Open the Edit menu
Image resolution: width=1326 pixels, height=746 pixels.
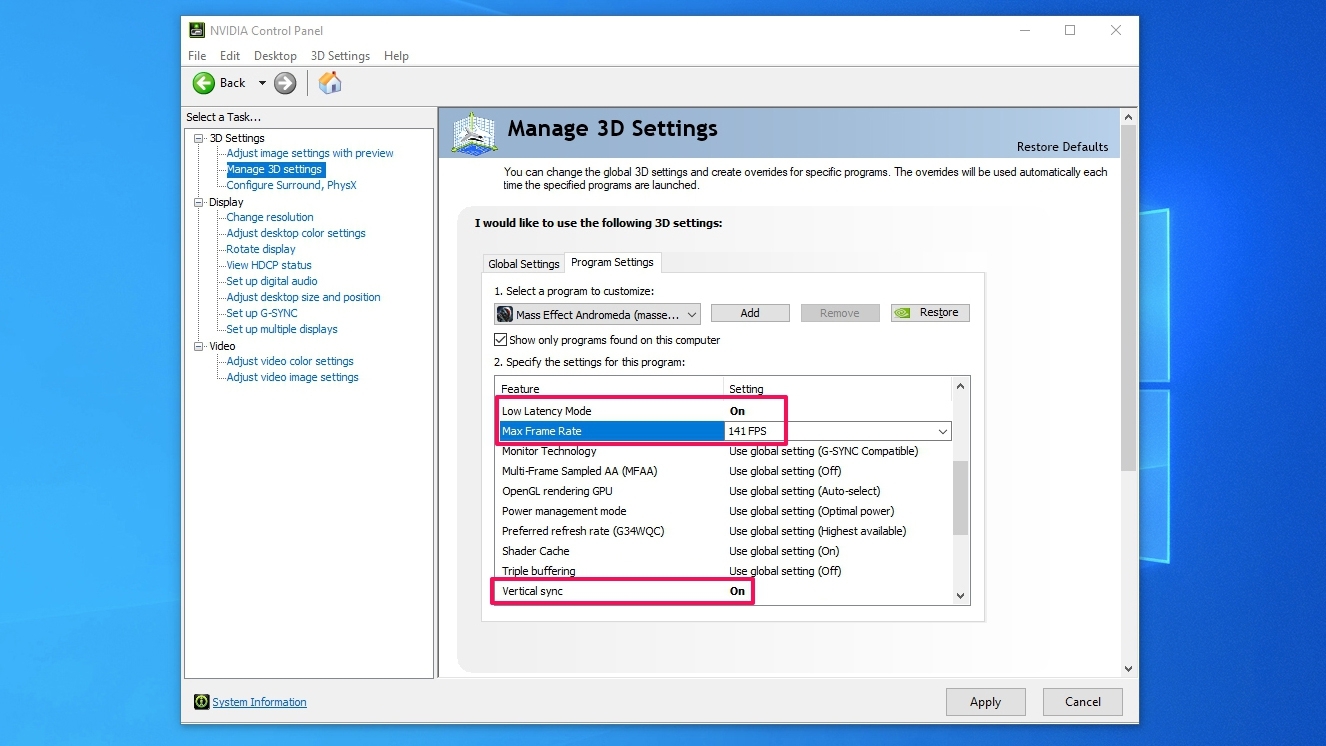[x=230, y=56]
